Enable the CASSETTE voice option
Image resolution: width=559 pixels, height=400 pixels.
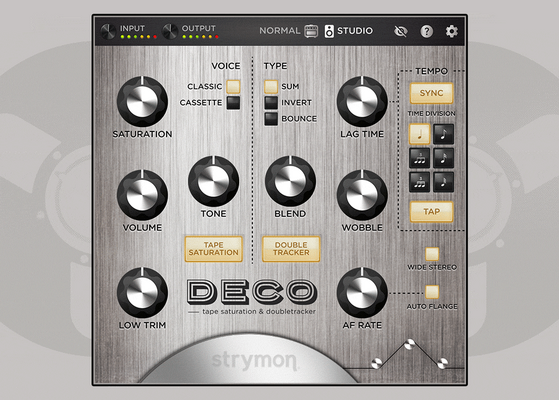click(234, 103)
